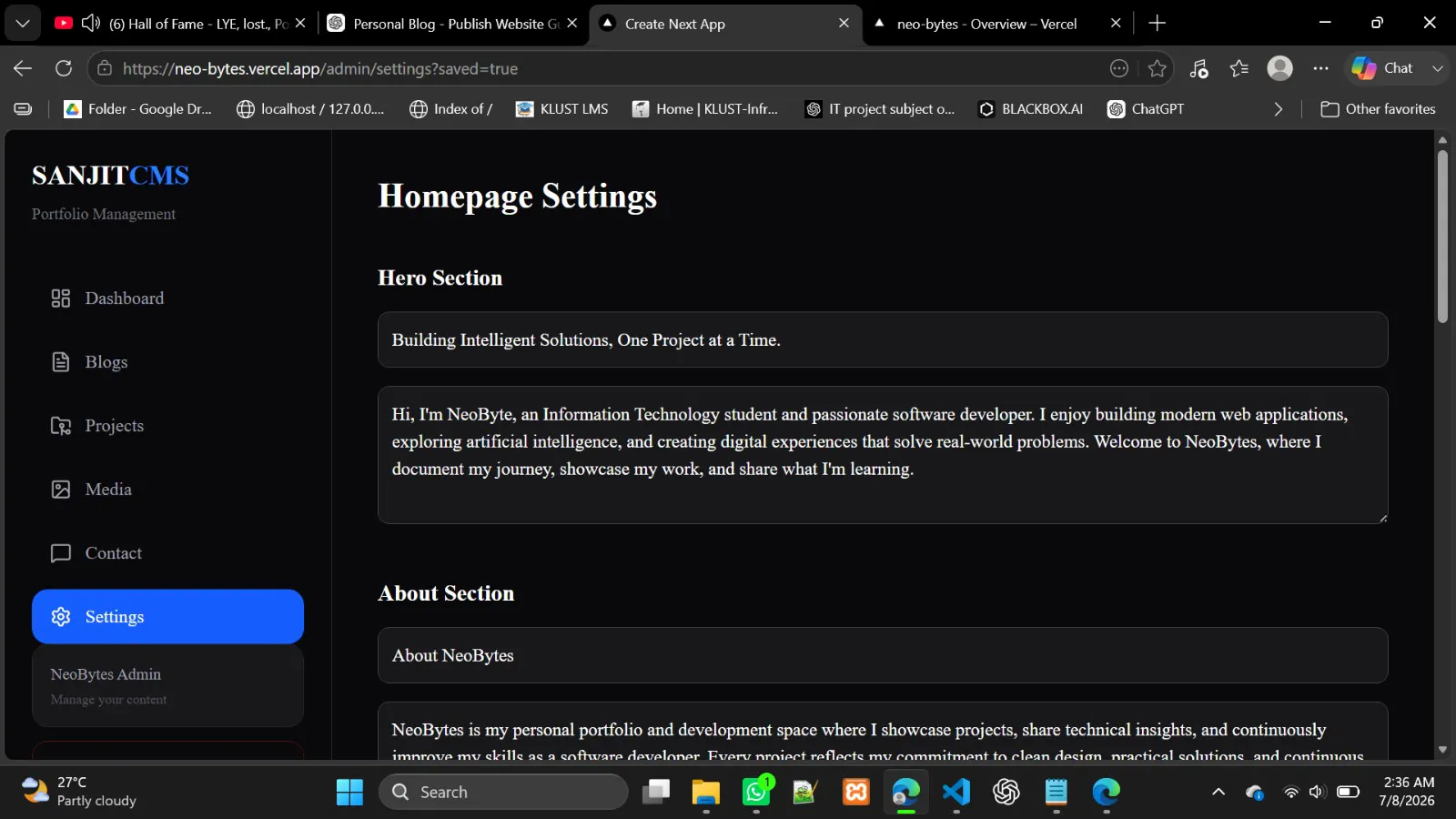This screenshot has height=819, width=1456.
Task: Expand more bookmarks chevron
Action: (x=1279, y=109)
